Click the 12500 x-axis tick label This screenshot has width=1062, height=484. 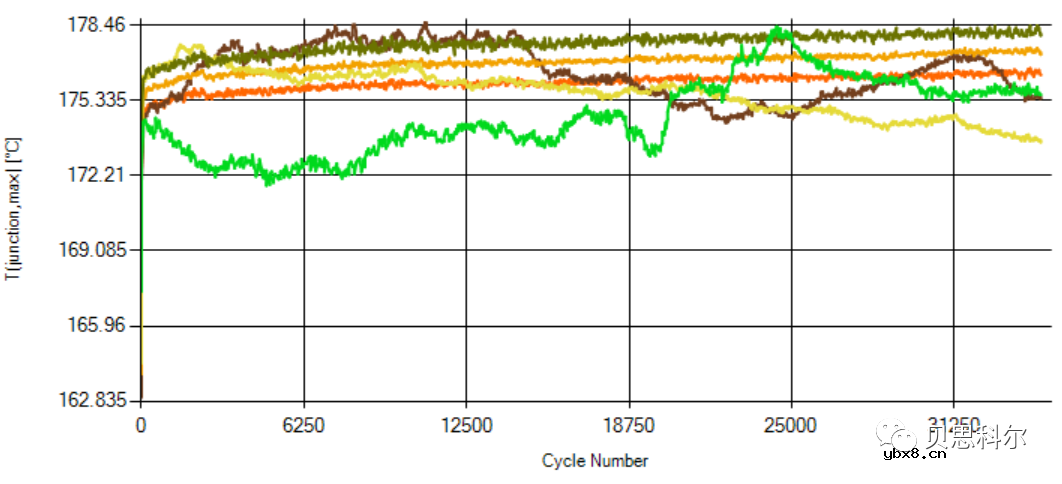point(466,423)
